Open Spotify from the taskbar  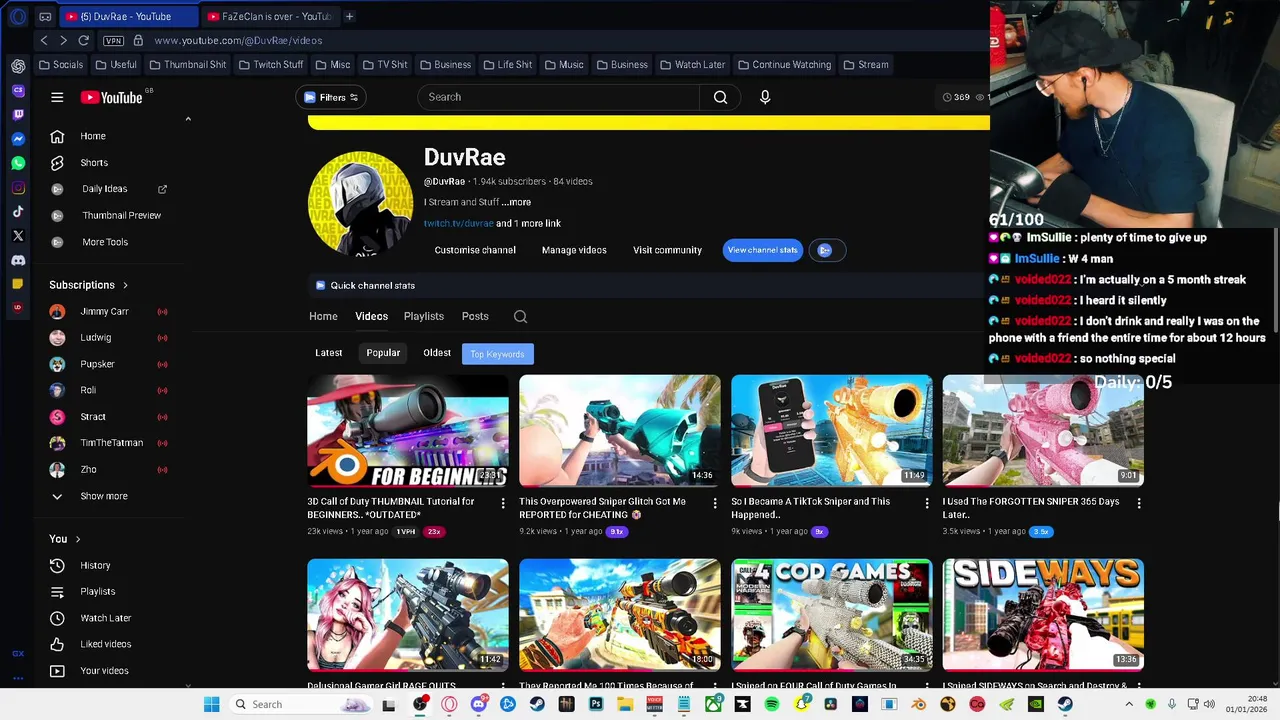point(772,704)
